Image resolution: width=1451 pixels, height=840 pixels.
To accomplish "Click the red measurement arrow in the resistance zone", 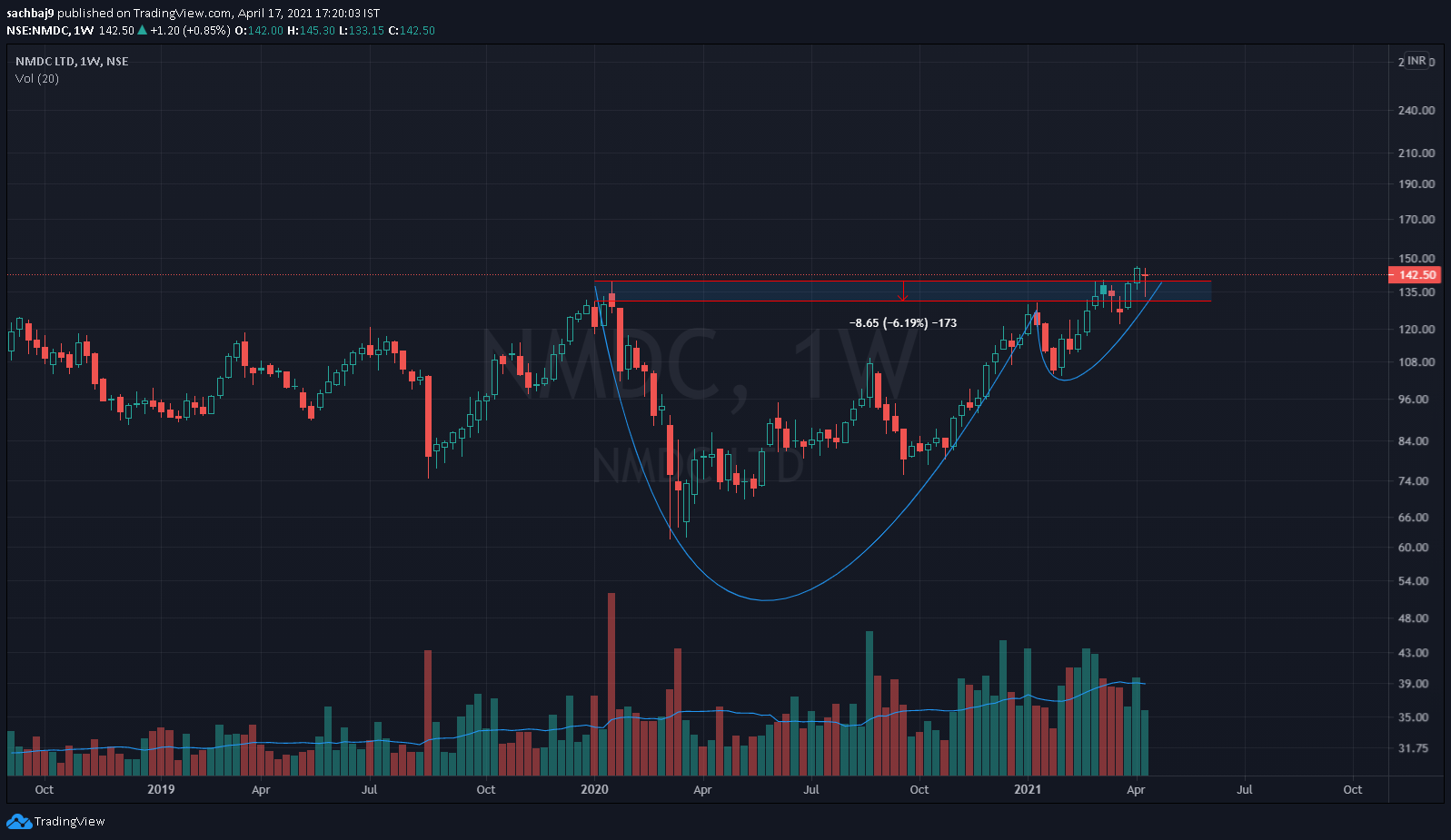I will pos(902,291).
